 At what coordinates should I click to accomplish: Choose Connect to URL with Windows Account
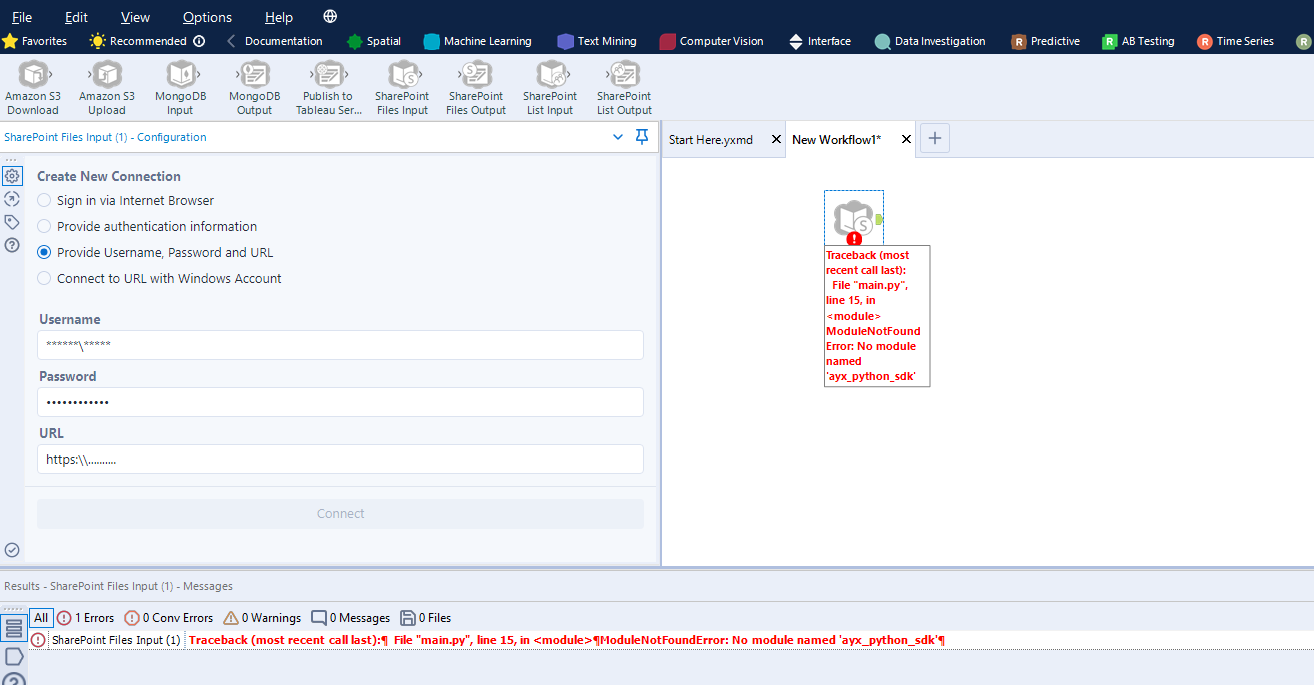click(x=43, y=279)
